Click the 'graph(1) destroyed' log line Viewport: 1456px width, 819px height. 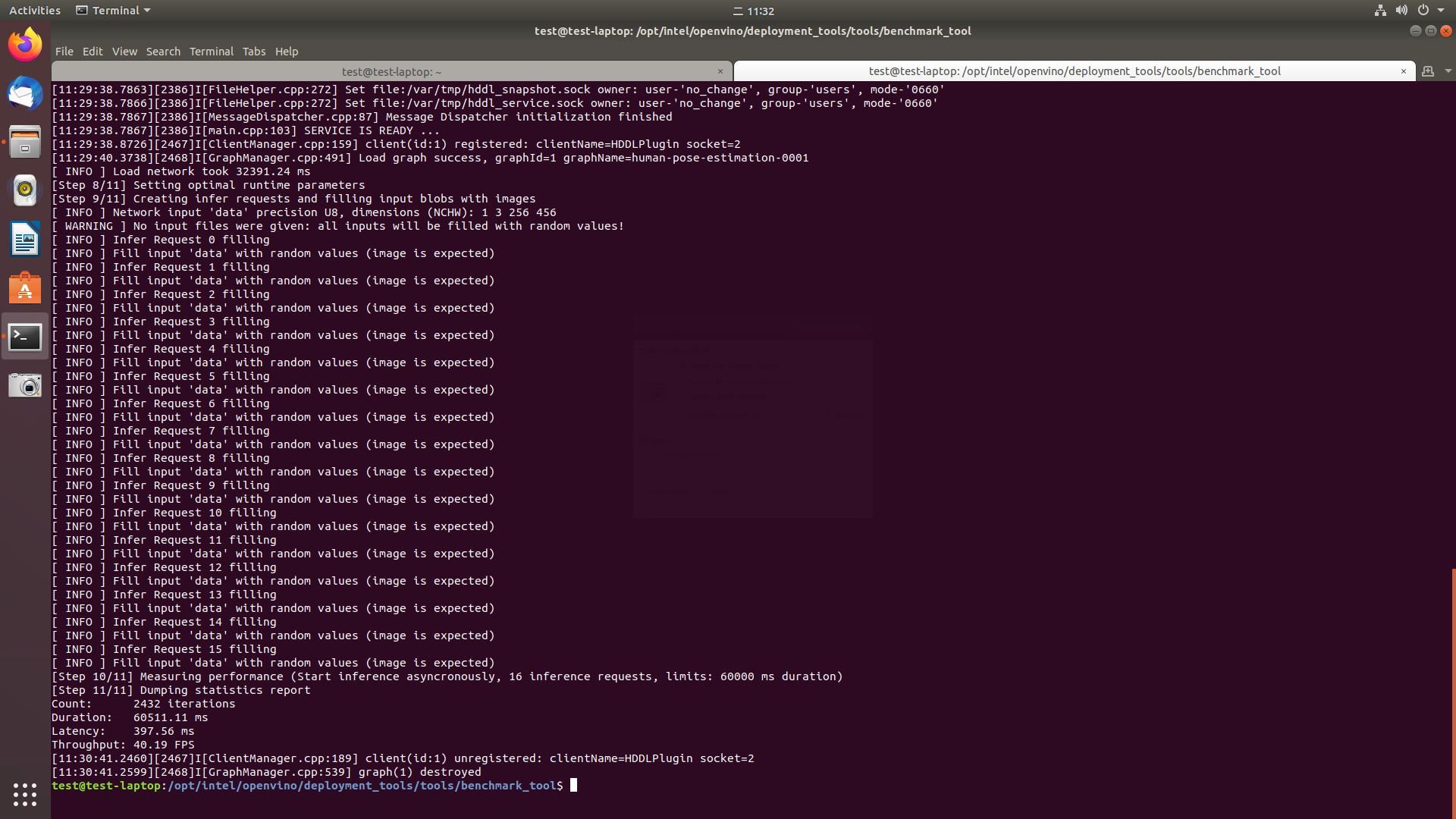pos(266,772)
